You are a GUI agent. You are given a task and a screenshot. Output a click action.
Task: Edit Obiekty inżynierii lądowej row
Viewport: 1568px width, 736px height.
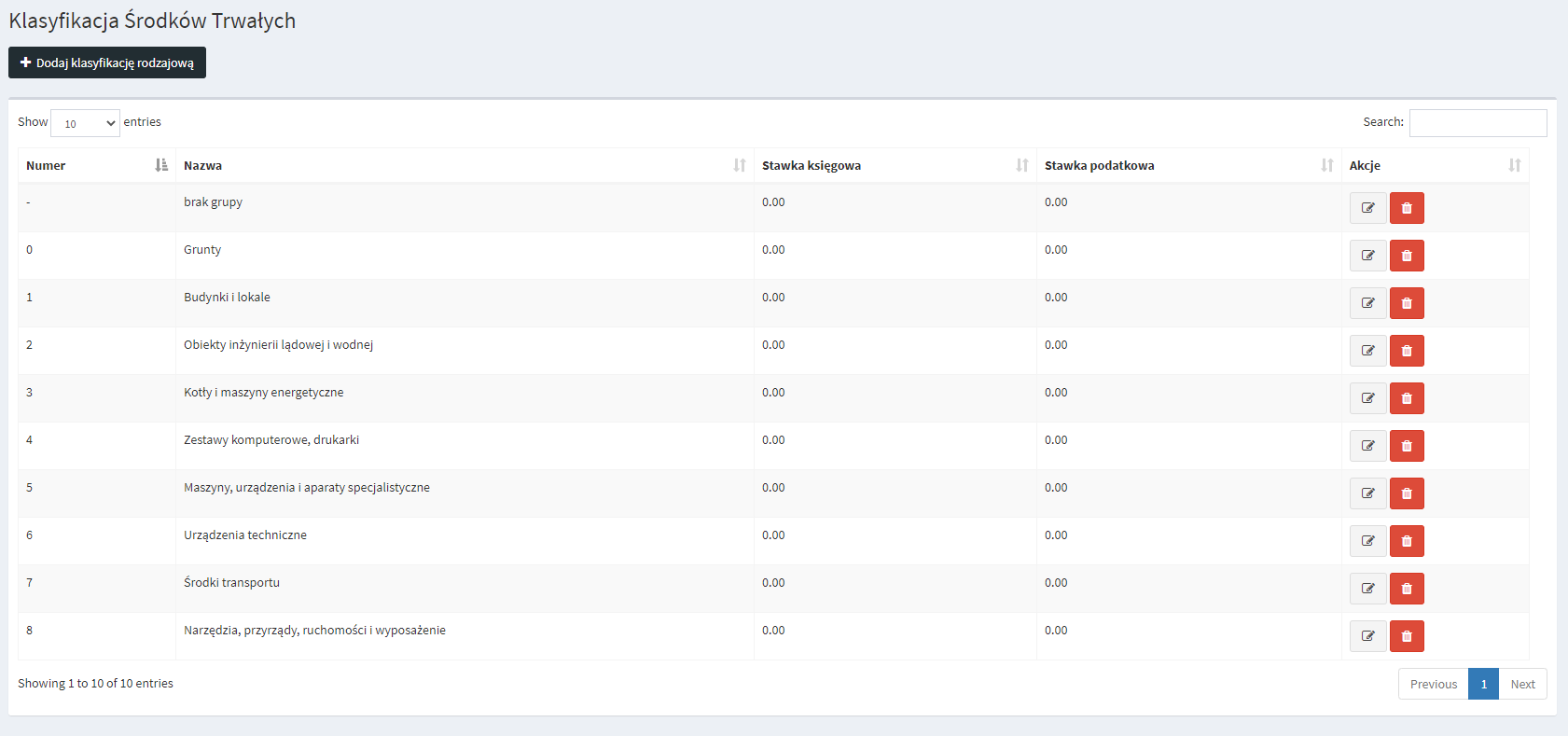coord(1367,351)
